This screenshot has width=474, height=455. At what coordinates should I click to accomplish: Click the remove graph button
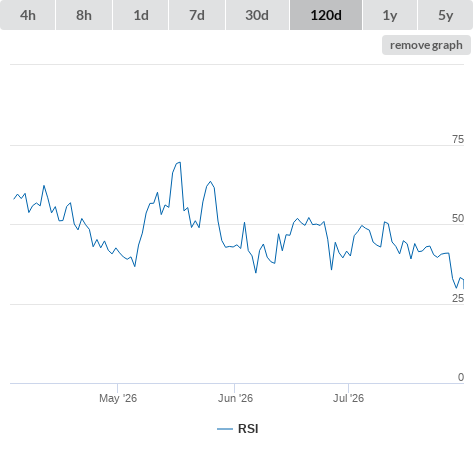[426, 45]
